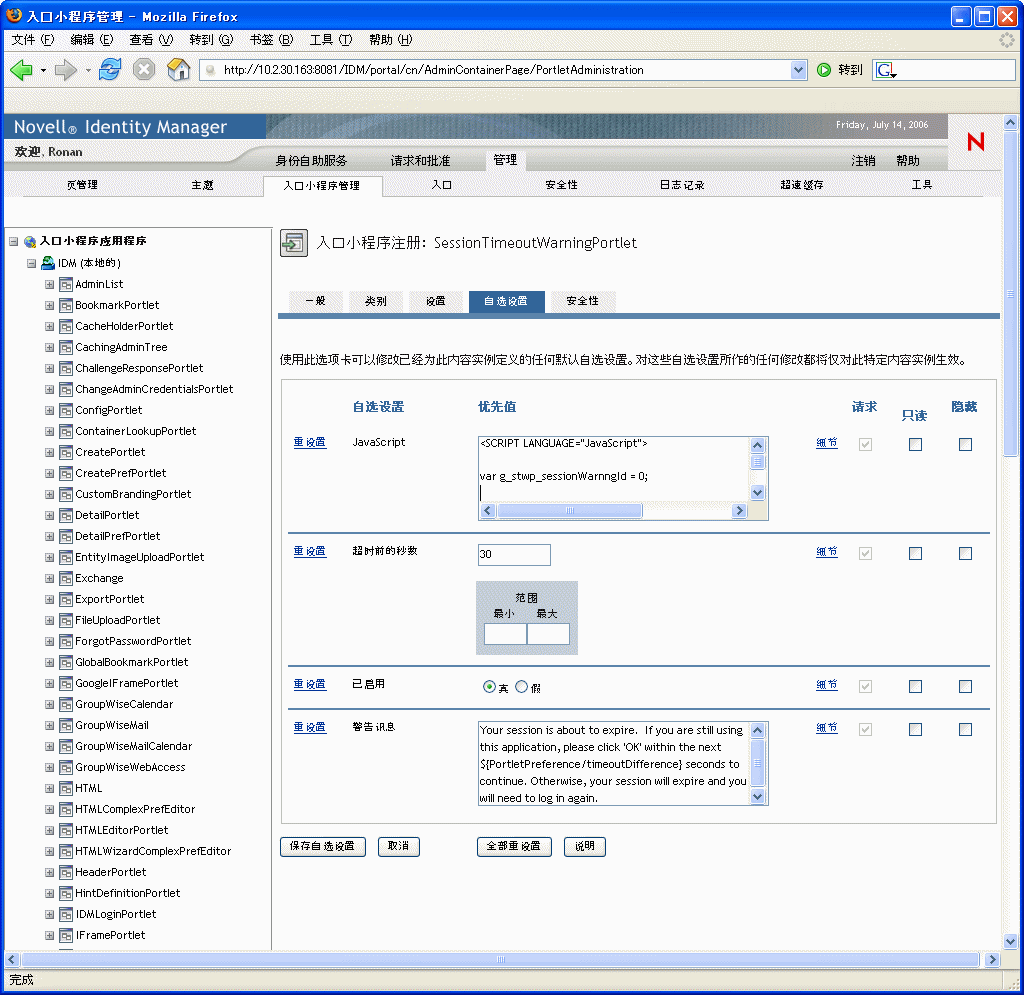Select the 真 (true) radio button
Image resolution: width=1024 pixels, height=995 pixels.
489,686
